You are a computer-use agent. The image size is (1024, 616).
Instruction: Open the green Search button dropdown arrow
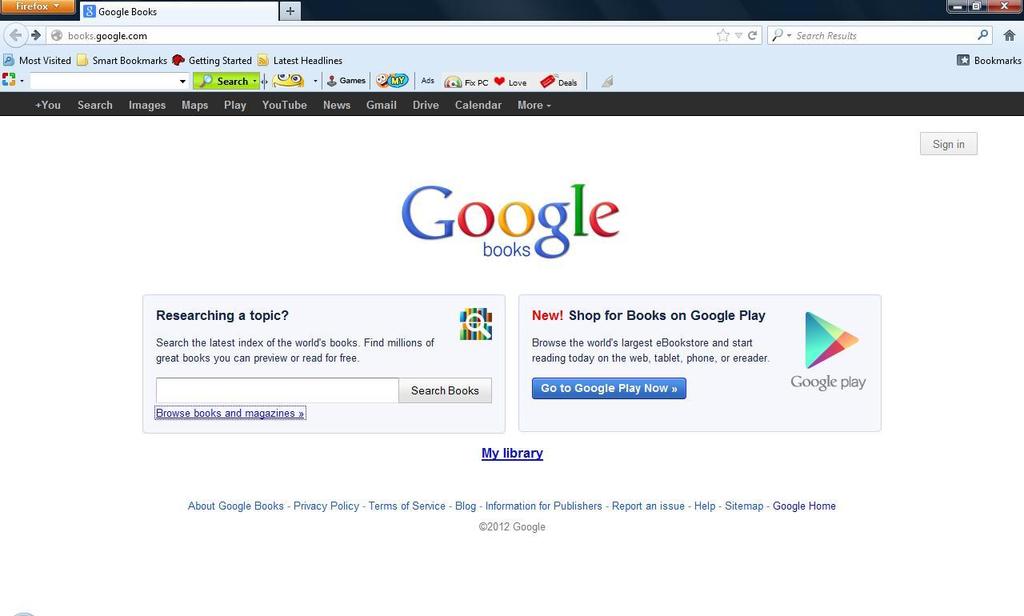[x=255, y=81]
